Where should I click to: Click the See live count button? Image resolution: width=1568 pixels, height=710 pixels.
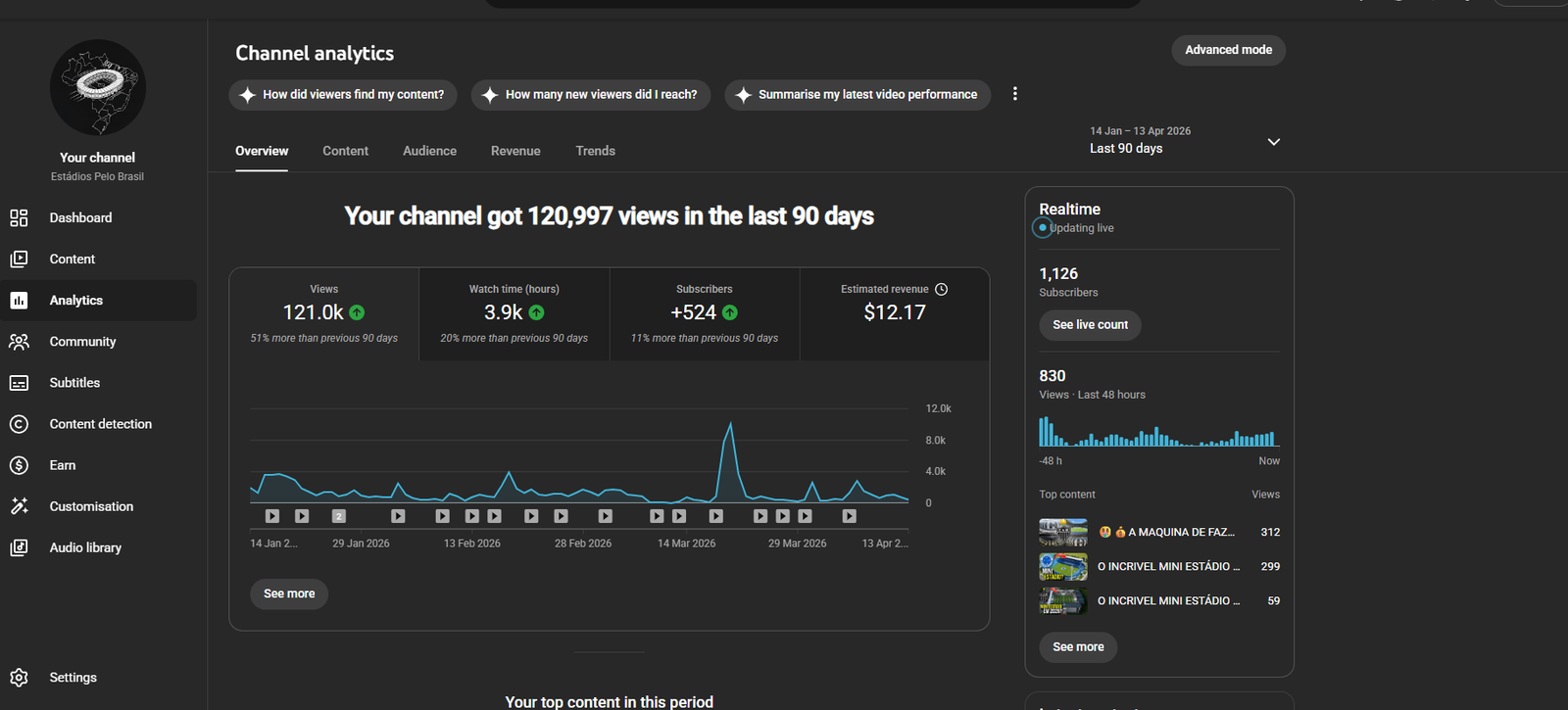click(x=1090, y=325)
